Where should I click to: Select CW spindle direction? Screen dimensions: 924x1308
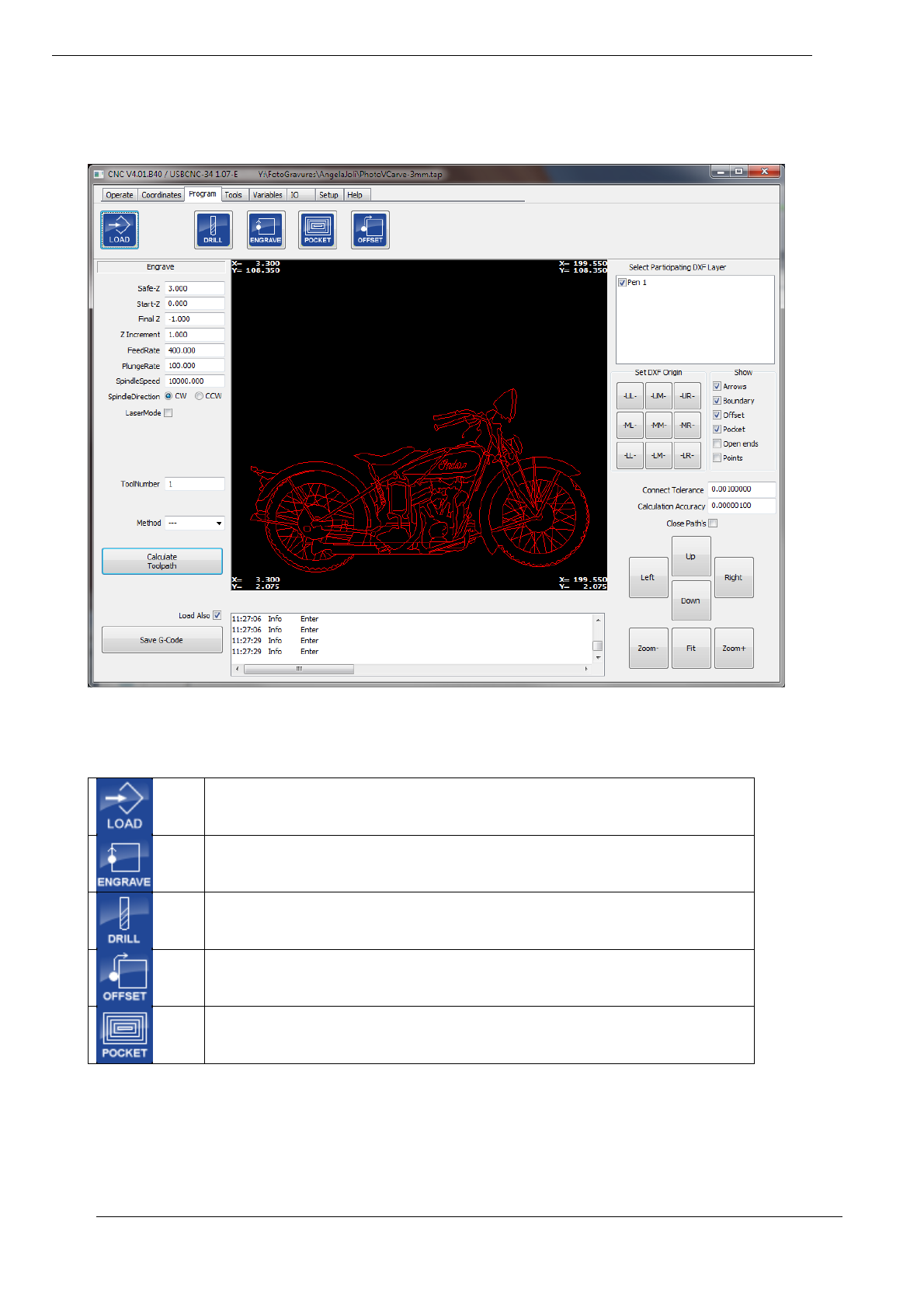pos(168,396)
